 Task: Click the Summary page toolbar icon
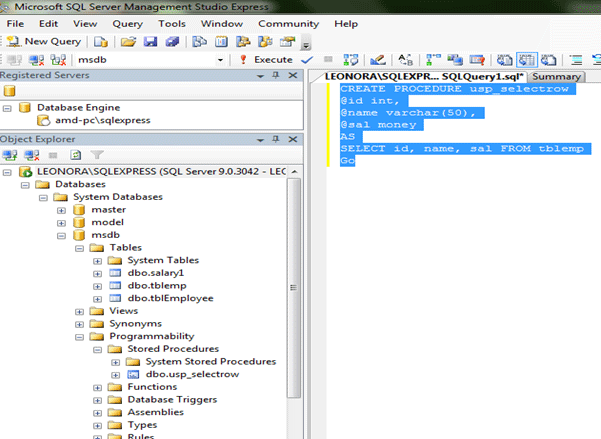point(221,41)
